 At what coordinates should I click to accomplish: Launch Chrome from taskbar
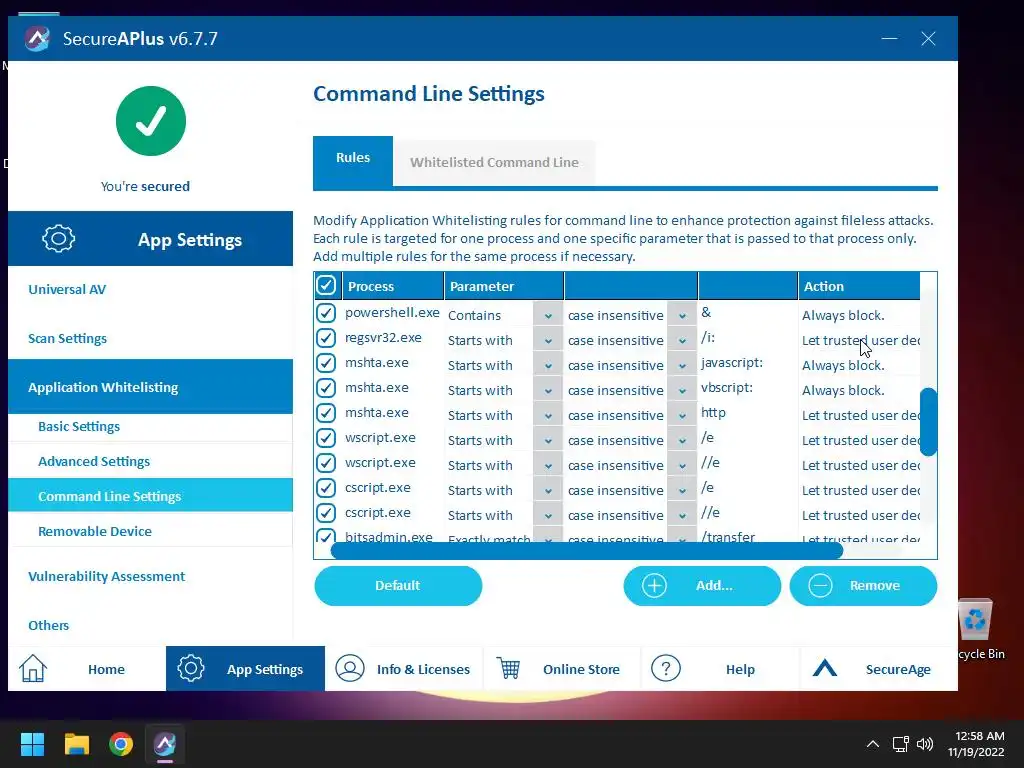pyautogui.click(x=121, y=744)
